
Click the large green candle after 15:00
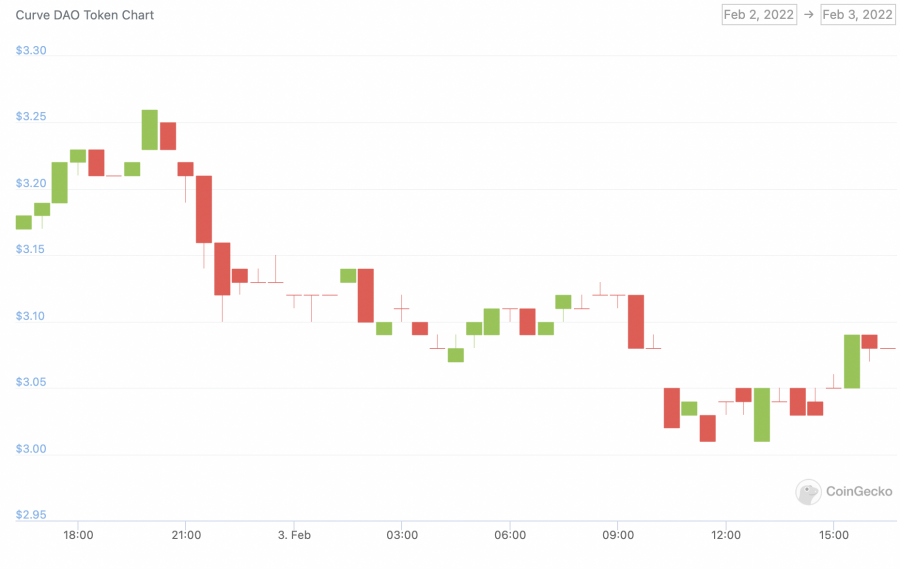pyautogui.click(x=852, y=361)
